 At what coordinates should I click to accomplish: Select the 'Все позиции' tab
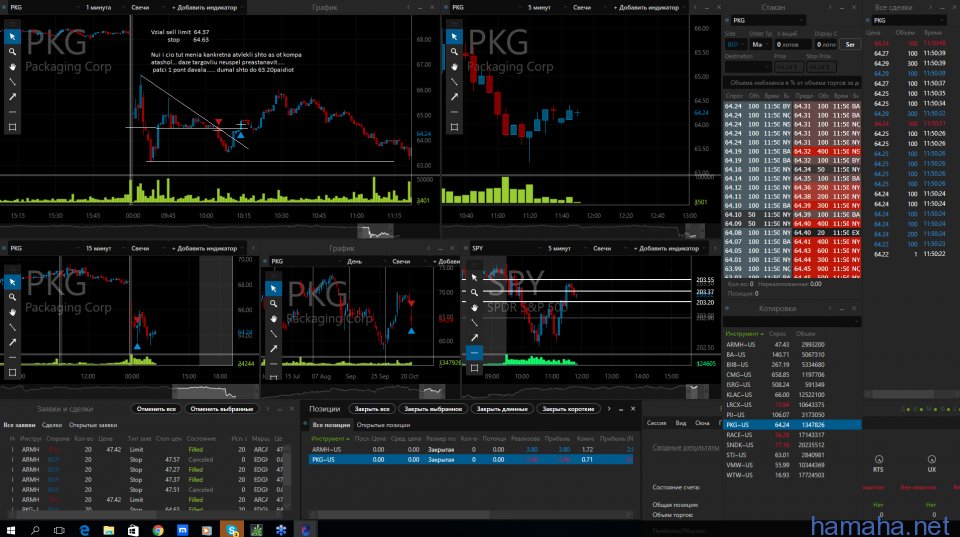(331, 425)
